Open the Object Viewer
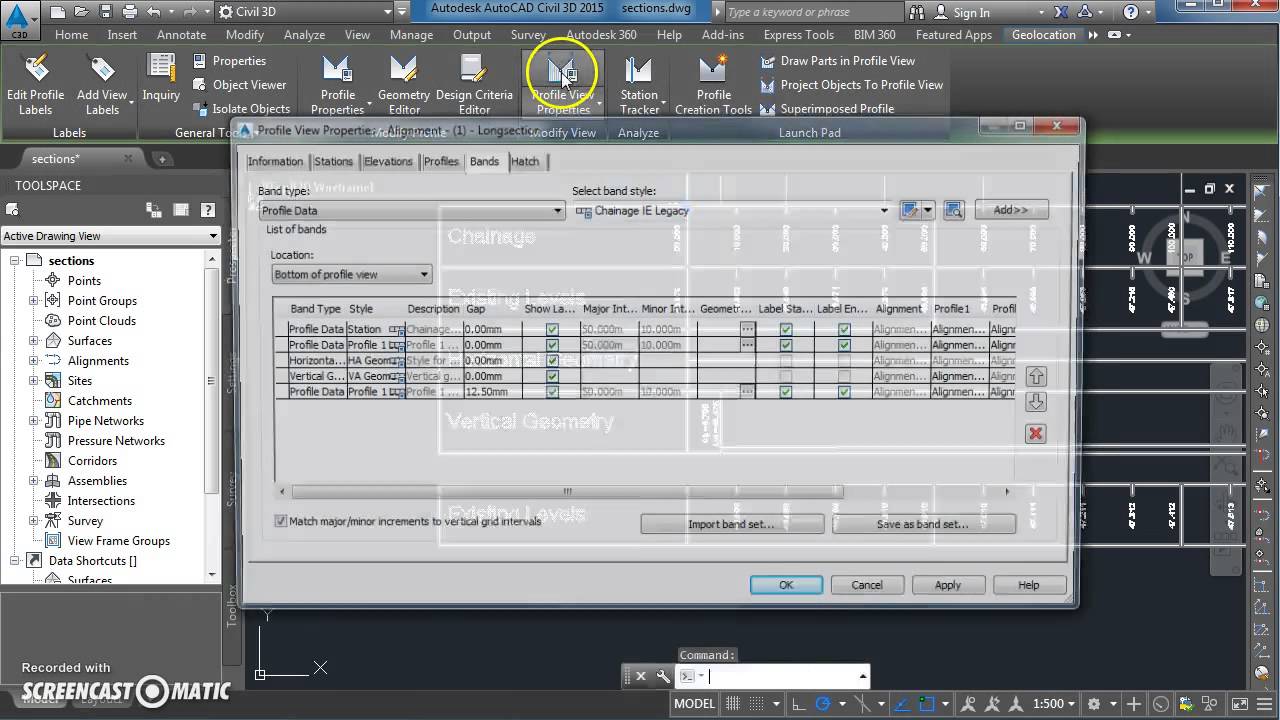Screen dimensions: 1280x720 [239, 85]
